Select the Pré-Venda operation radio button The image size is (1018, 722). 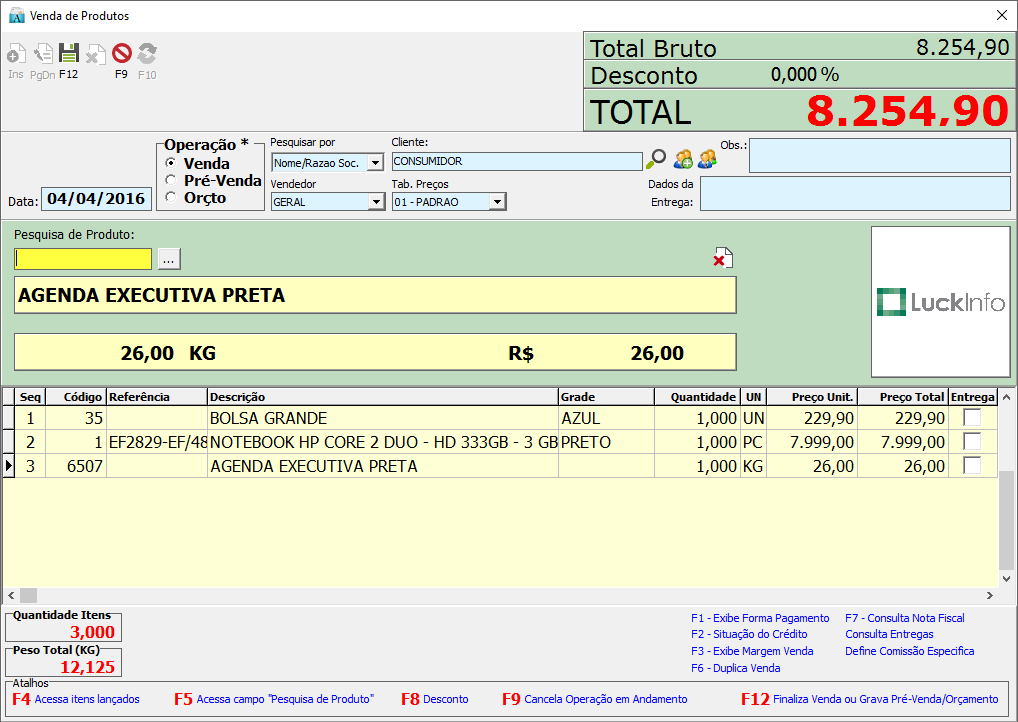(171, 180)
